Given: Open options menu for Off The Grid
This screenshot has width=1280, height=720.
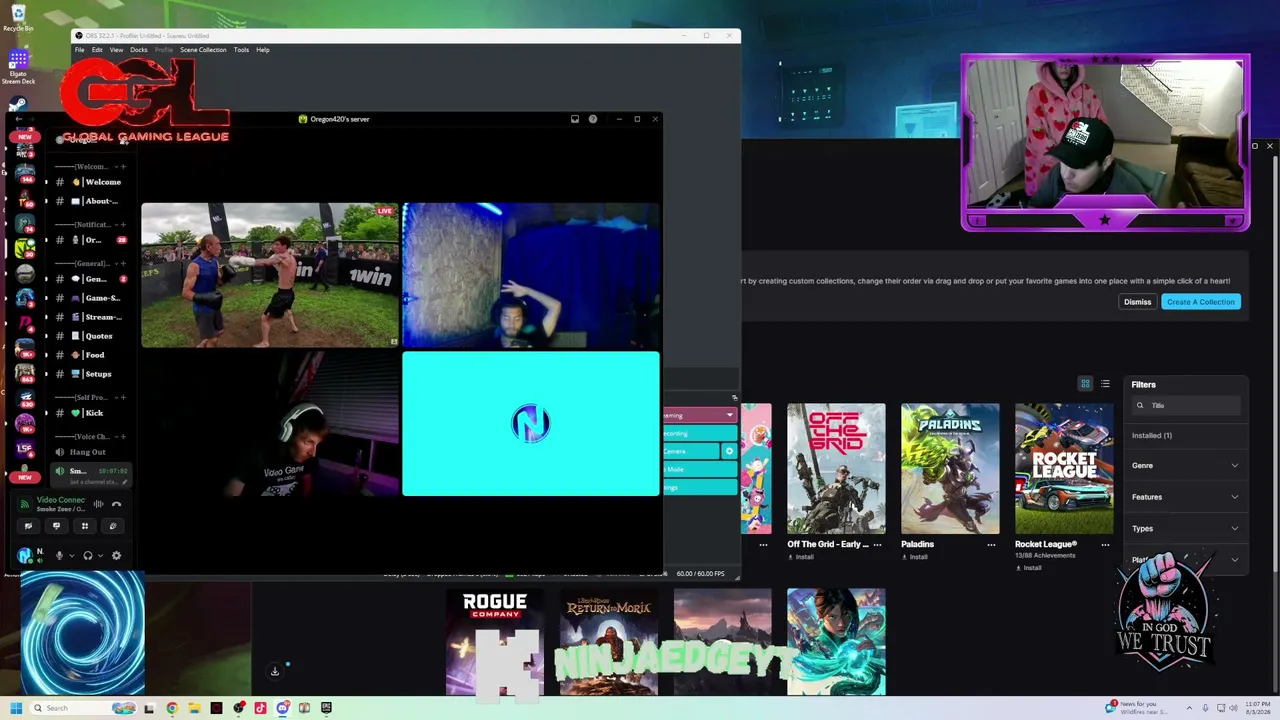Looking at the screenshot, I should pos(877,545).
